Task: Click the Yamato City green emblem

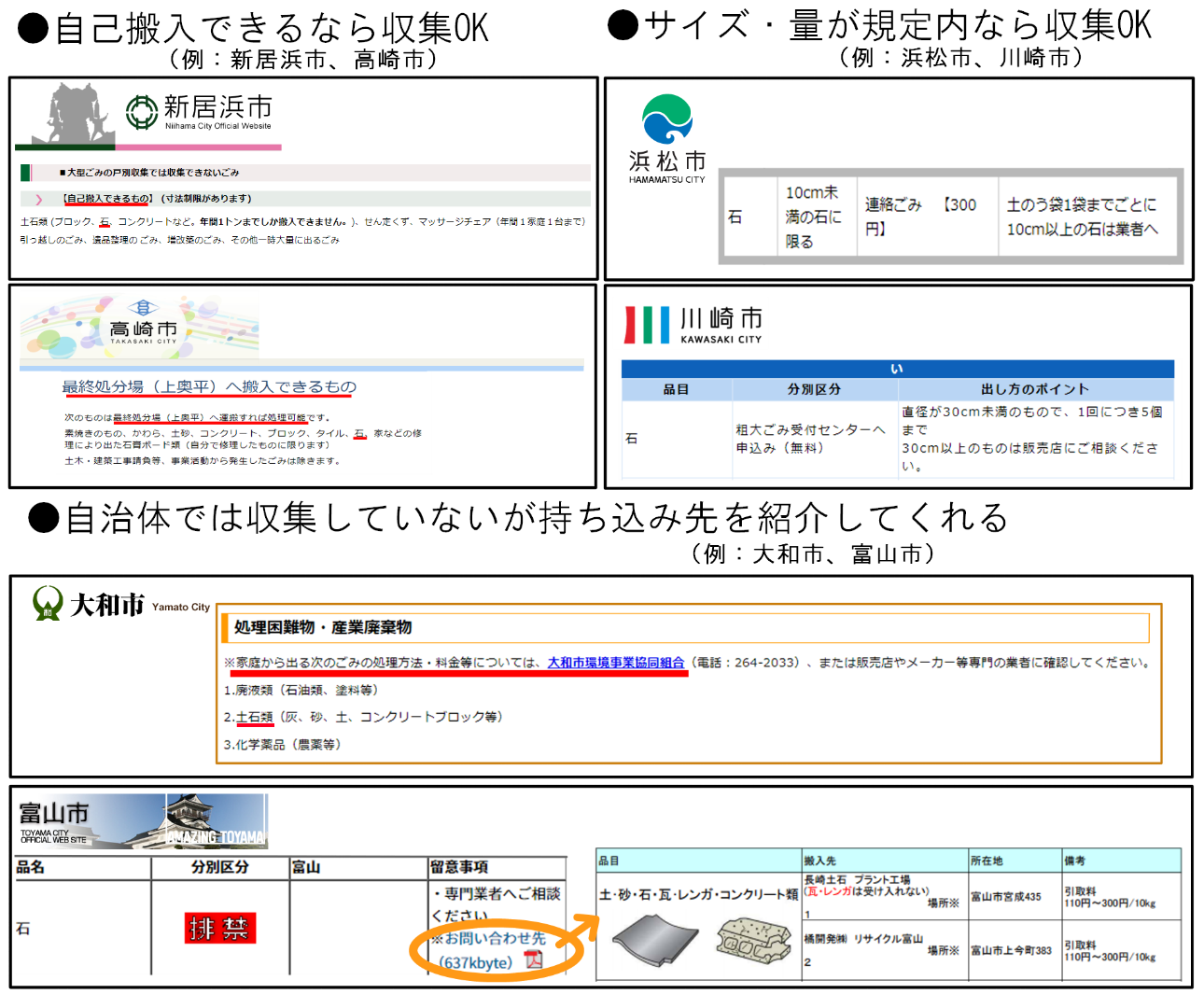Action: click(48, 603)
